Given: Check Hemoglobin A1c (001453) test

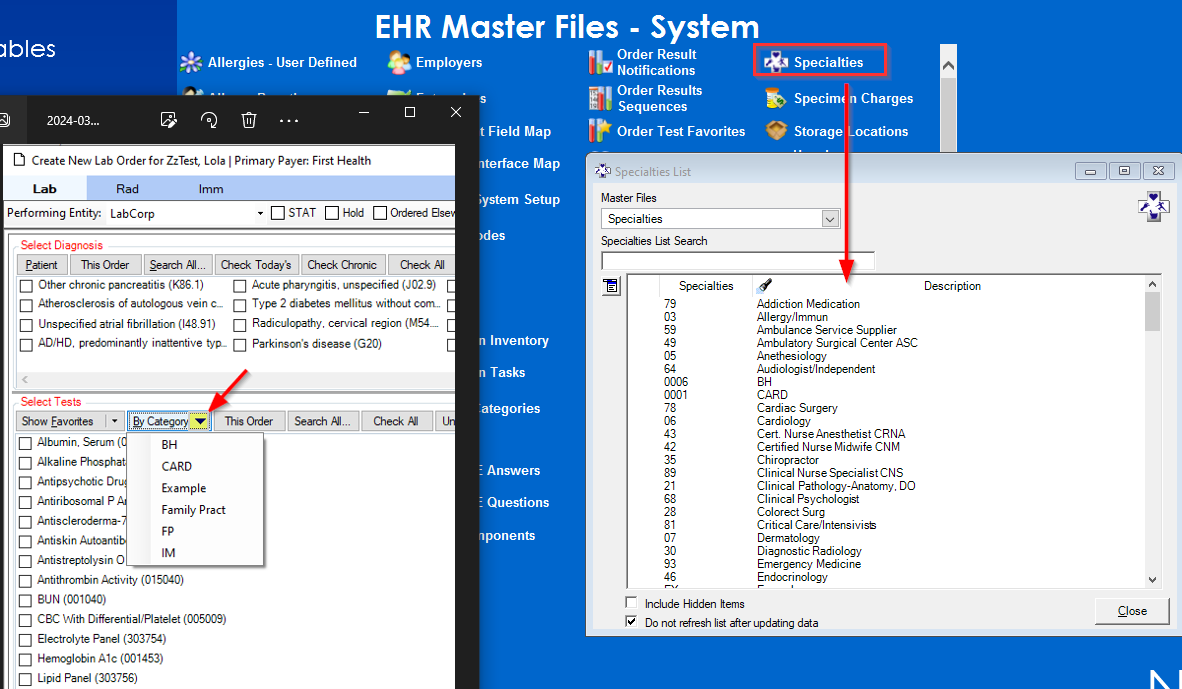Looking at the screenshot, I should tap(25, 659).
